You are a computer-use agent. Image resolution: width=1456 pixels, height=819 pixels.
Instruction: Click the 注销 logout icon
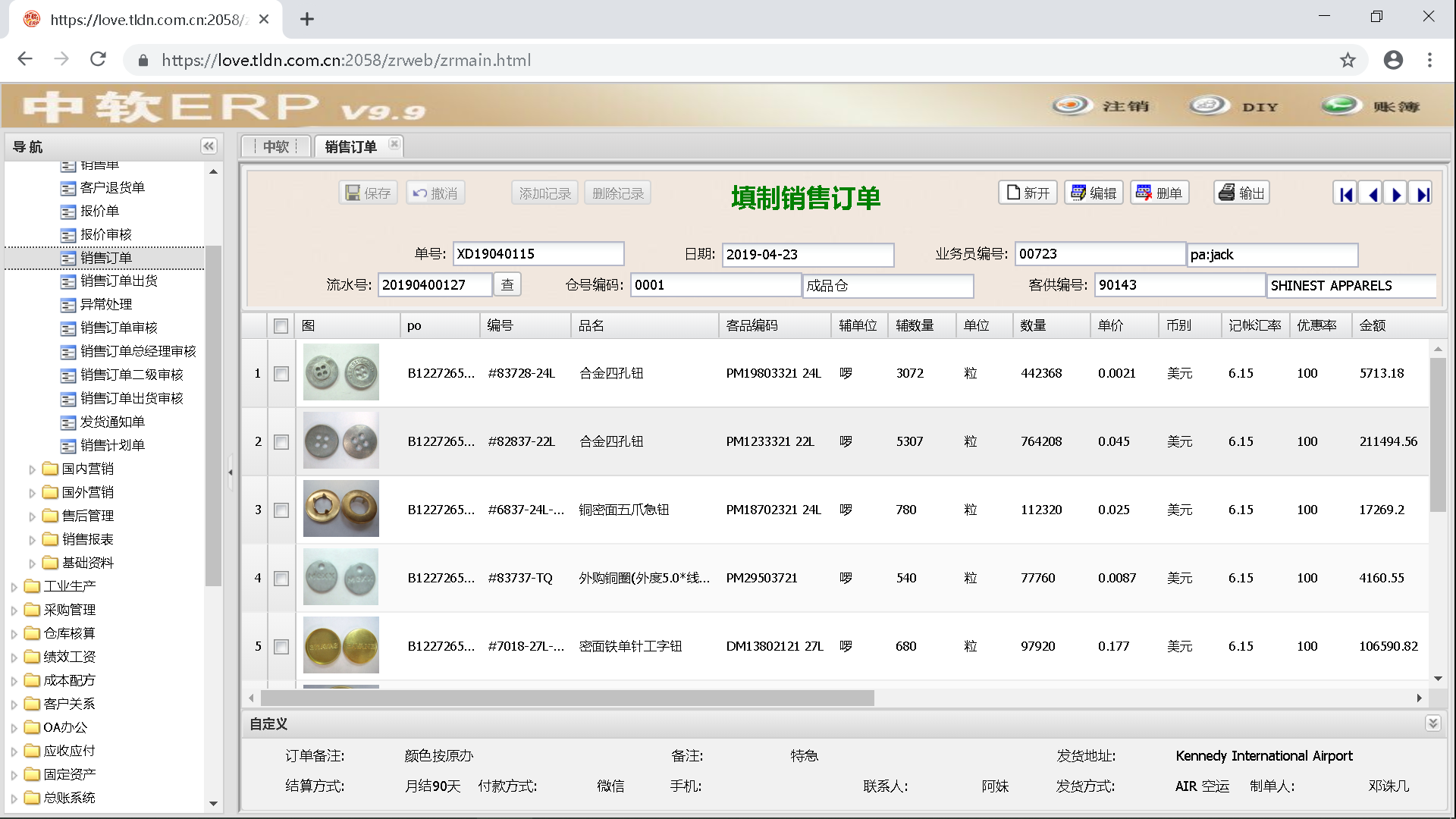pyautogui.click(x=1071, y=105)
